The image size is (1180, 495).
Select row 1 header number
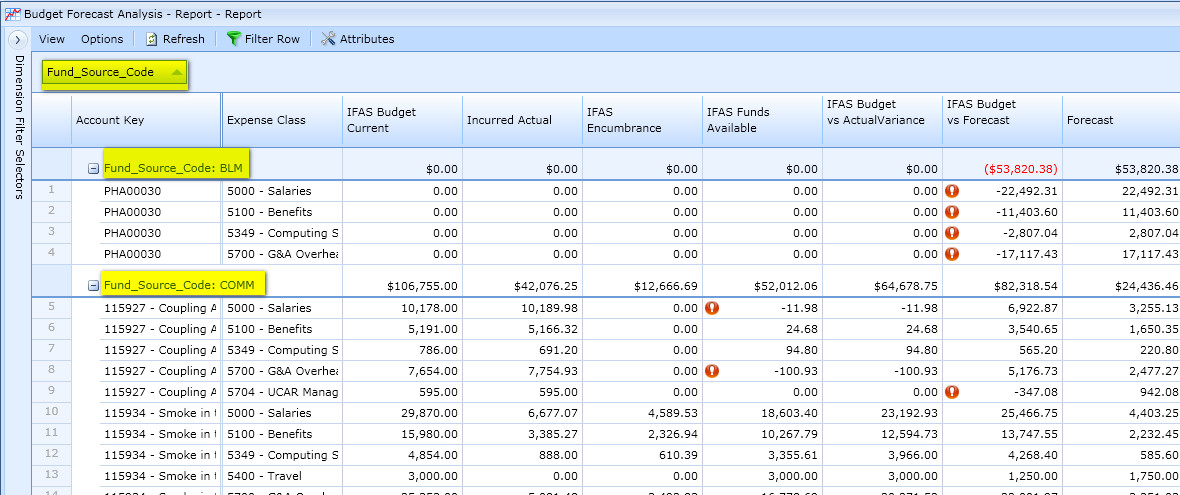coord(52,190)
